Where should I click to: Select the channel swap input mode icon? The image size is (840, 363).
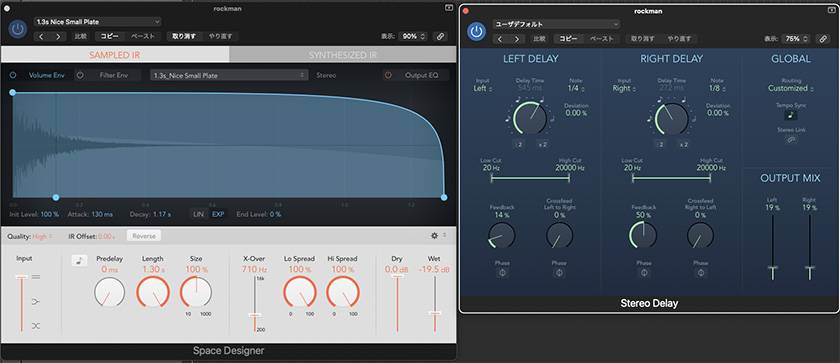click(36, 326)
